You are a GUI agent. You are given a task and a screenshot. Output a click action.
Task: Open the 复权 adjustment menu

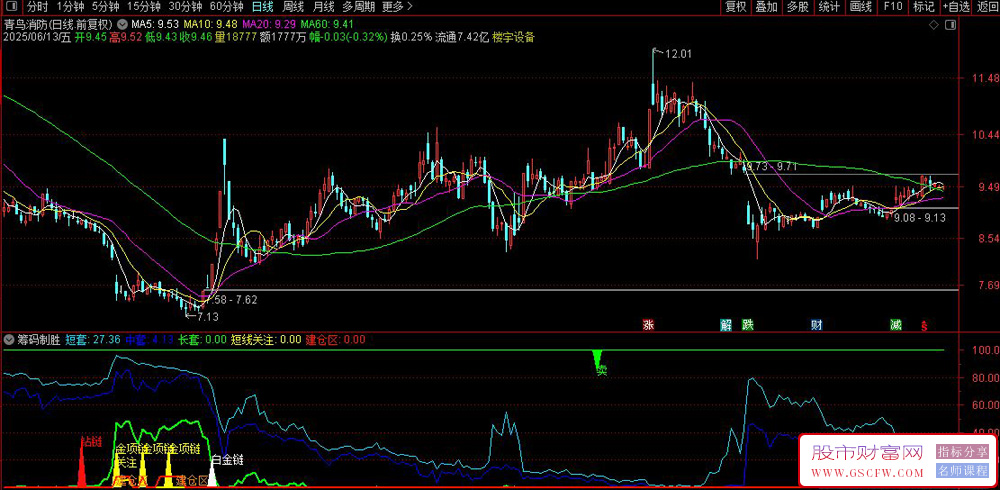tap(735, 6)
